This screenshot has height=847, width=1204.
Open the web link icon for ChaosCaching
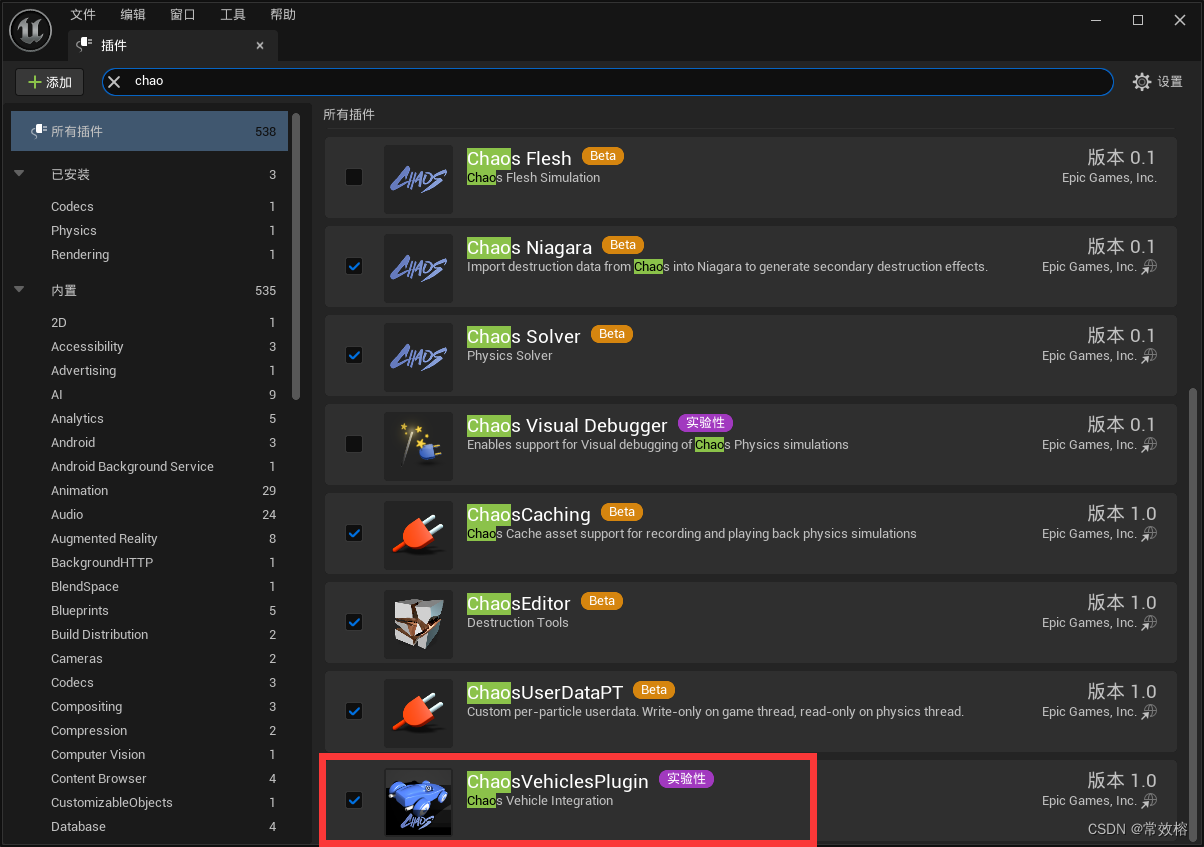[x=1150, y=534]
